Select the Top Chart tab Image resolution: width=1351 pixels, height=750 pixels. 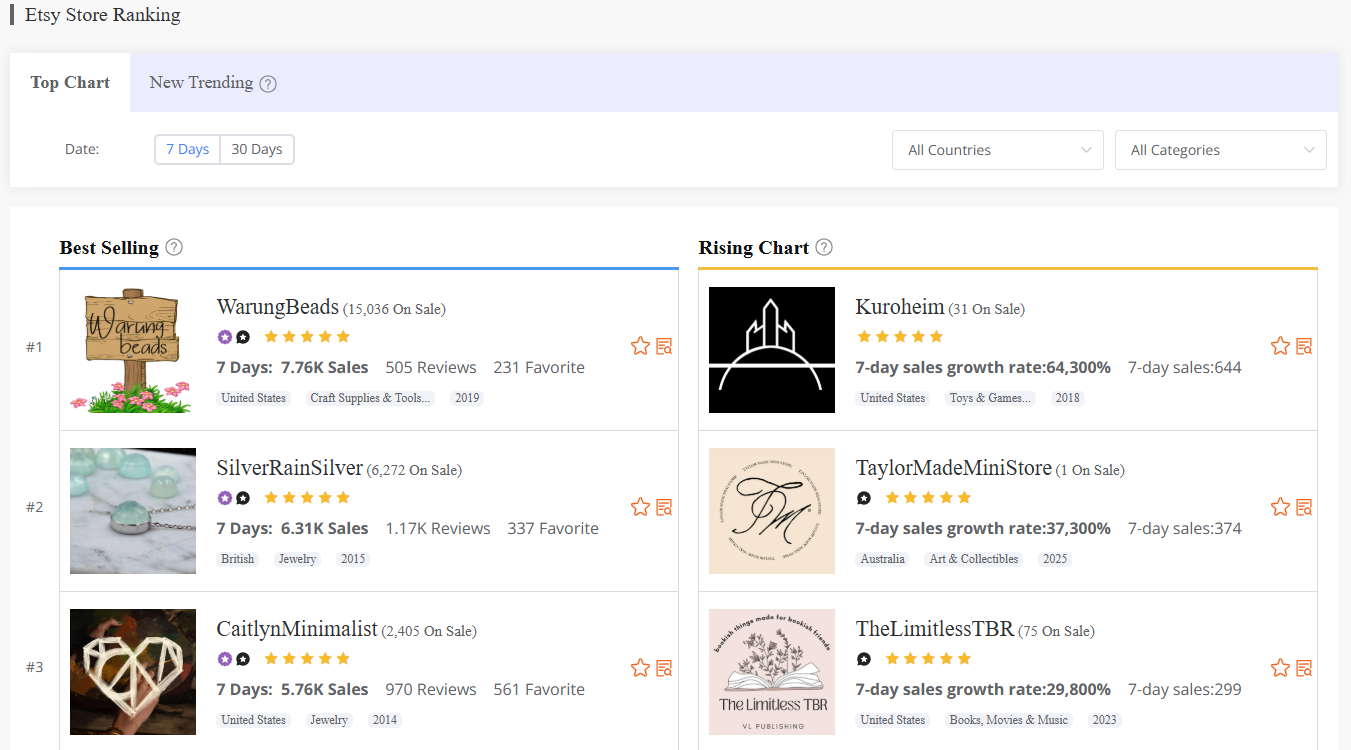pyautogui.click(x=69, y=82)
